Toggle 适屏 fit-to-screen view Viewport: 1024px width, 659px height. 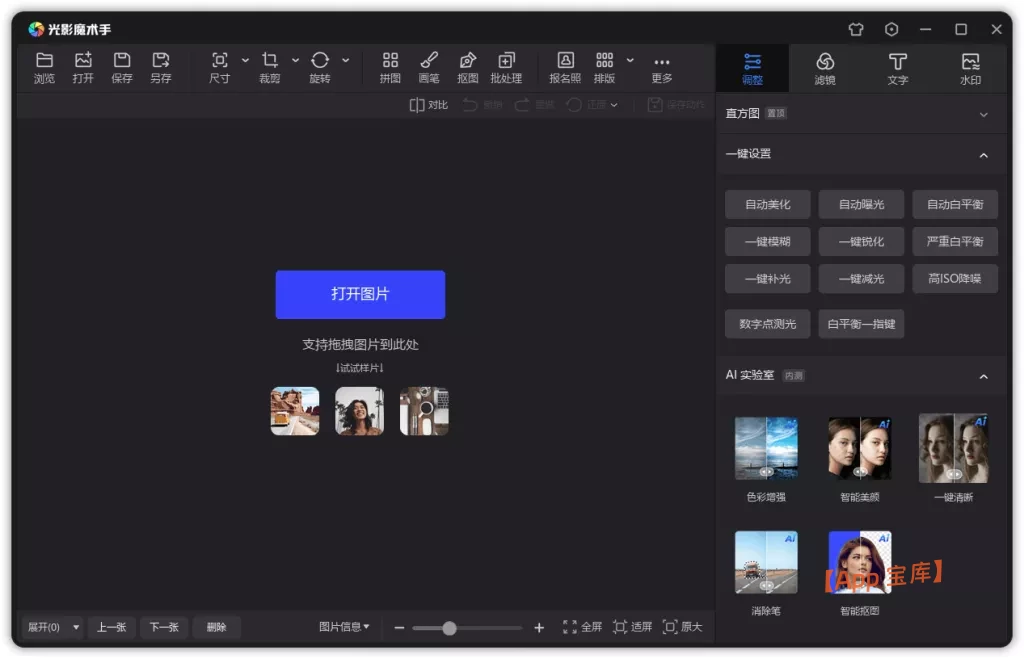point(634,627)
